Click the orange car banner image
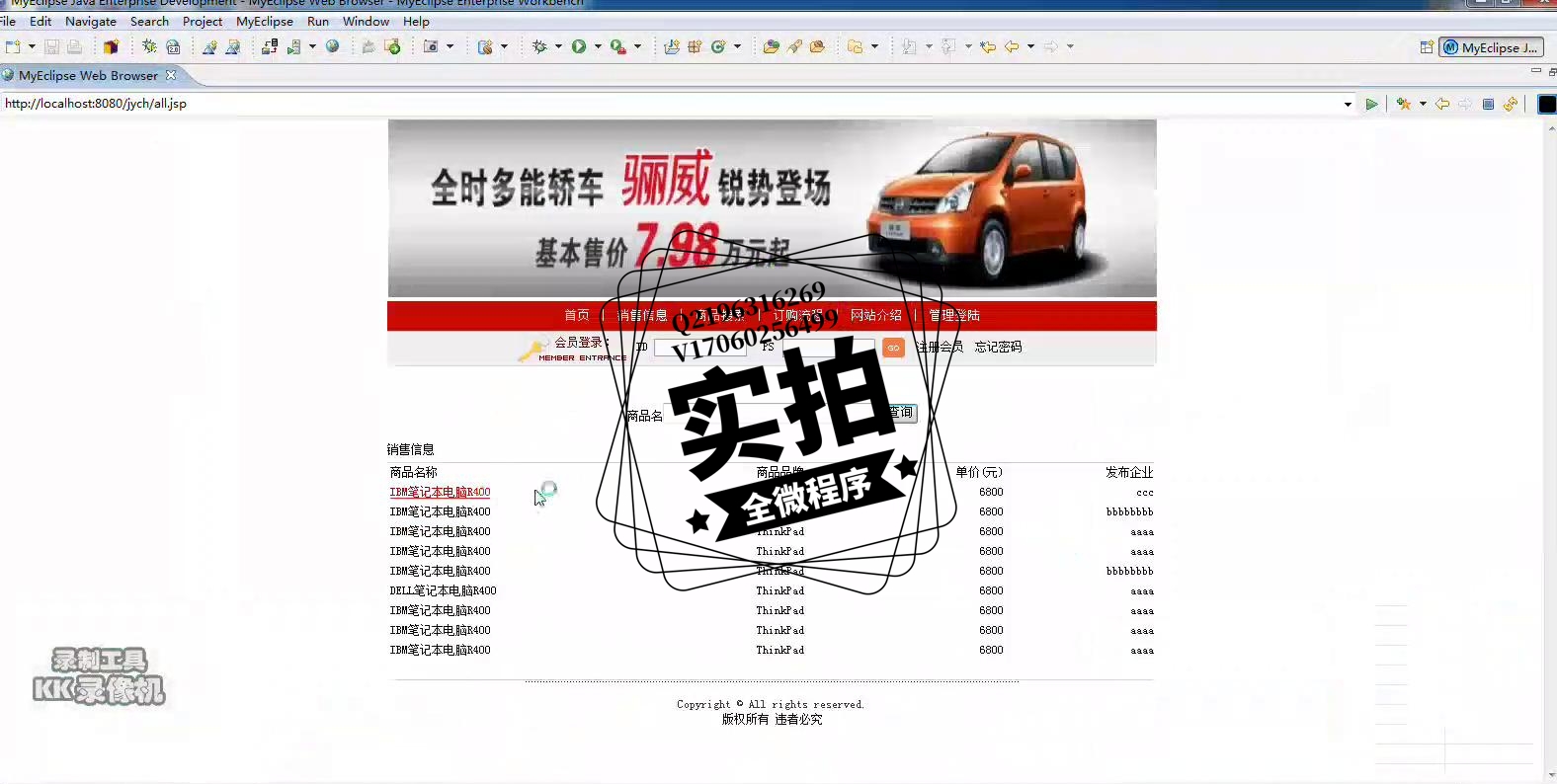This screenshot has height=784, width=1557. pos(772,208)
